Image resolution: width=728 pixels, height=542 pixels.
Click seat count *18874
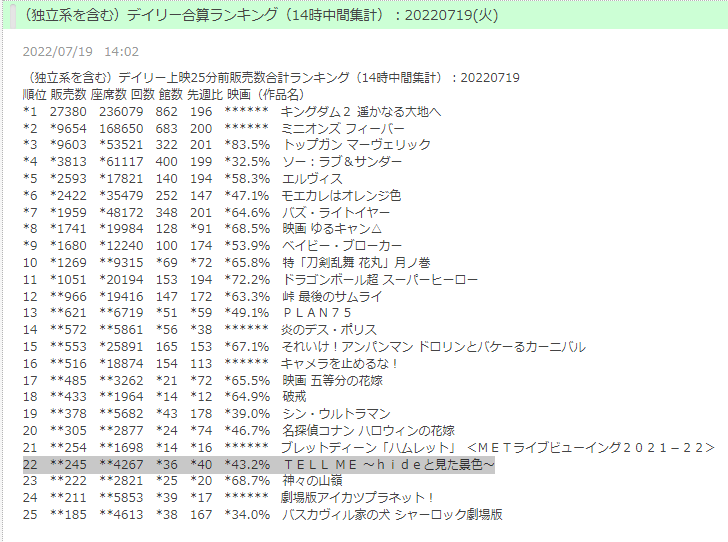click(x=121, y=364)
